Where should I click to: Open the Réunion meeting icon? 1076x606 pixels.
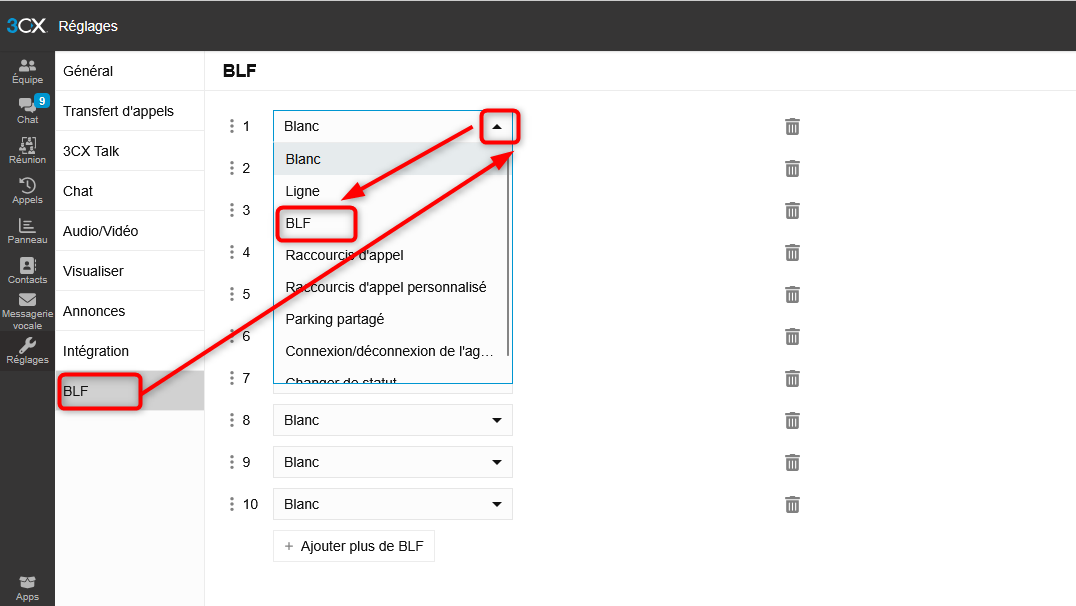(27, 150)
